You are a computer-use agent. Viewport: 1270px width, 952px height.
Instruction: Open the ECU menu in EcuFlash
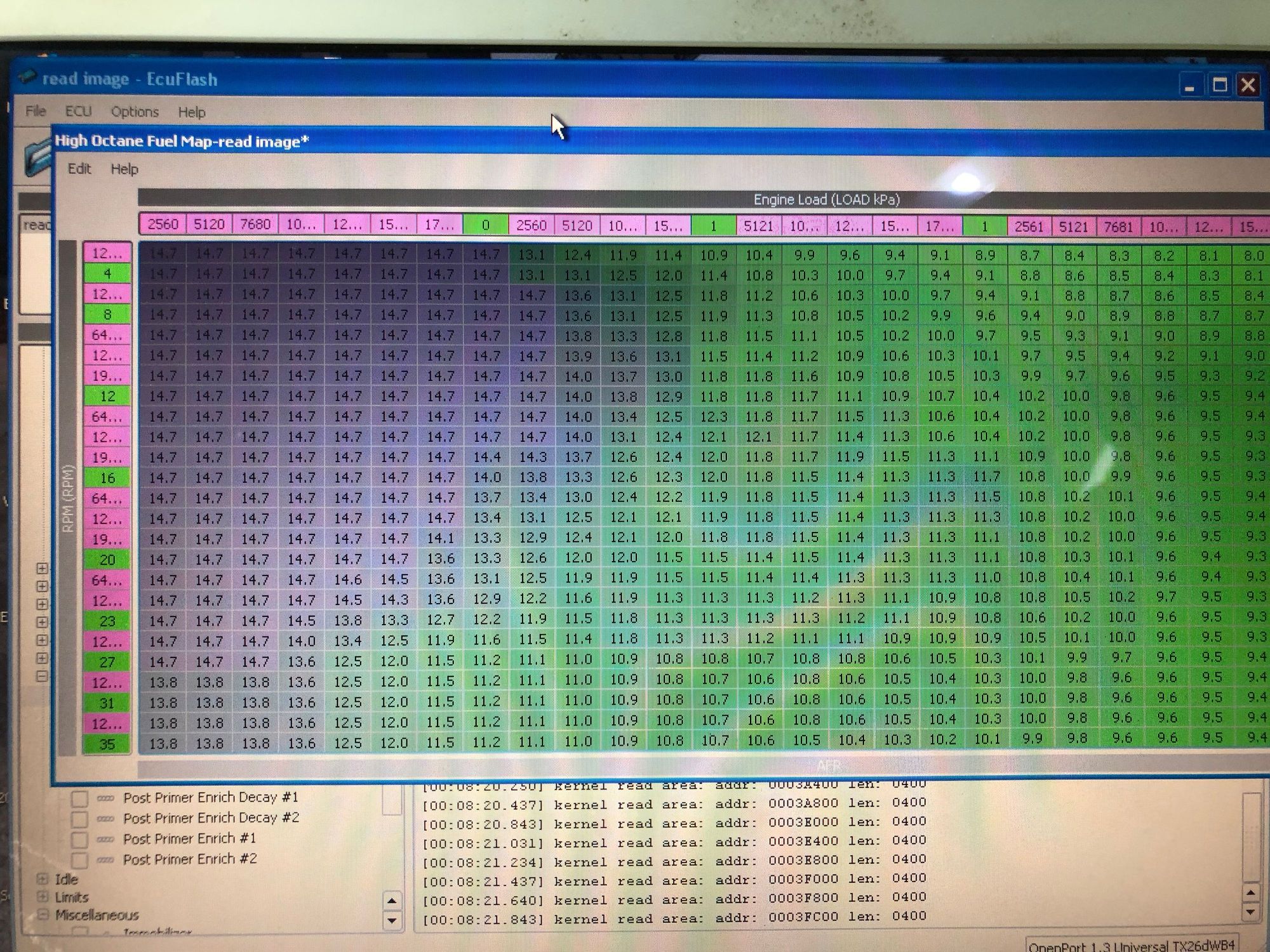point(79,112)
